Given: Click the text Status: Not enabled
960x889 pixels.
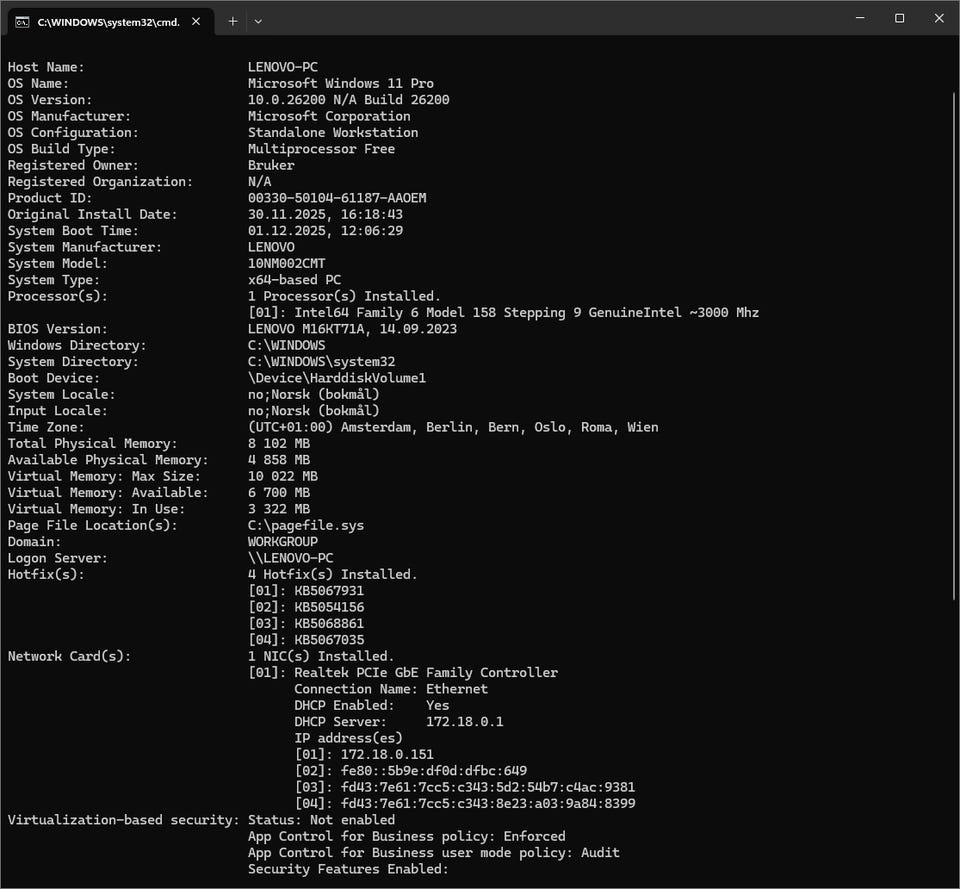Looking at the screenshot, I should click(x=321, y=820).
